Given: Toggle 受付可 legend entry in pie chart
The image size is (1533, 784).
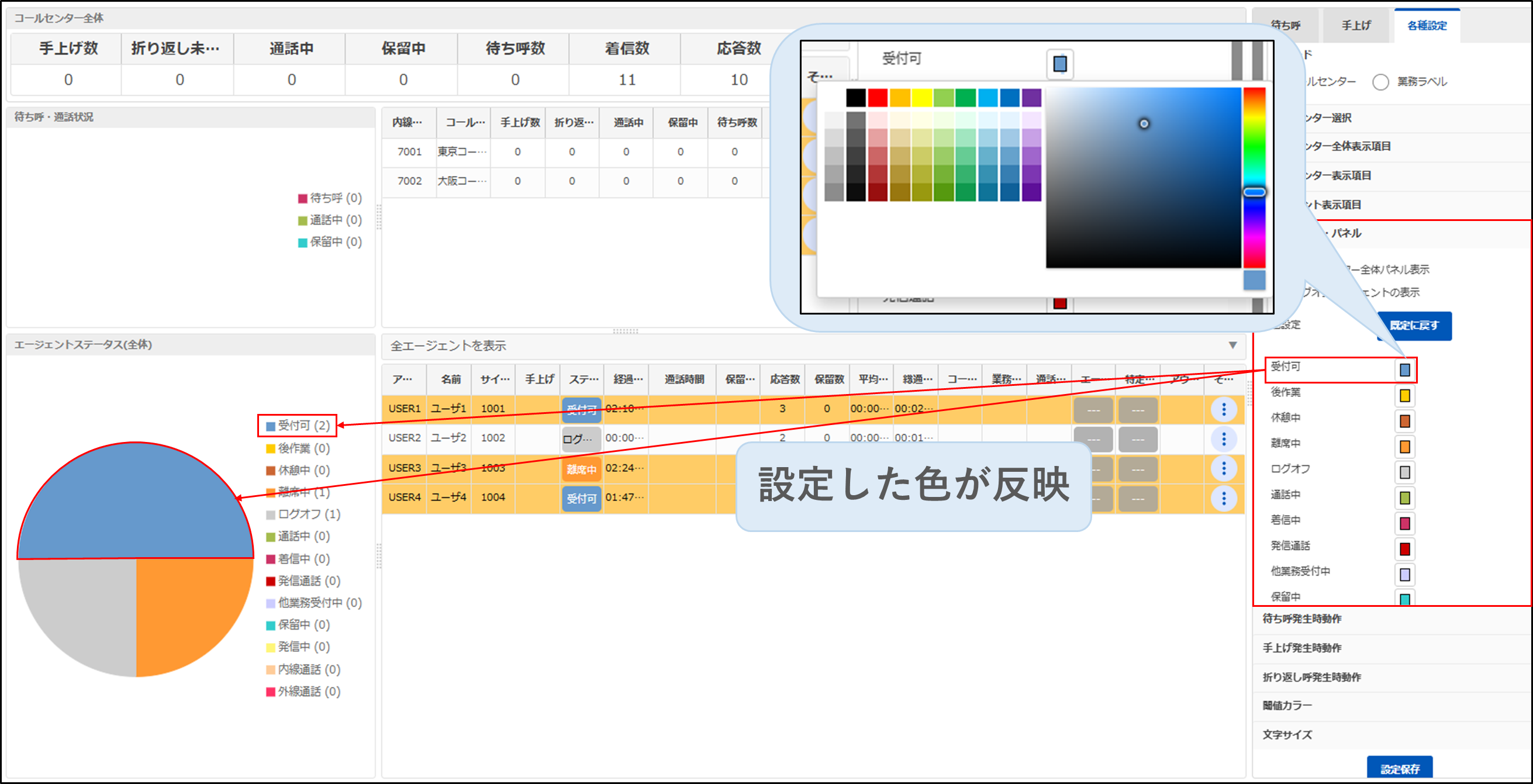Looking at the screenshot, I should 298,426.
